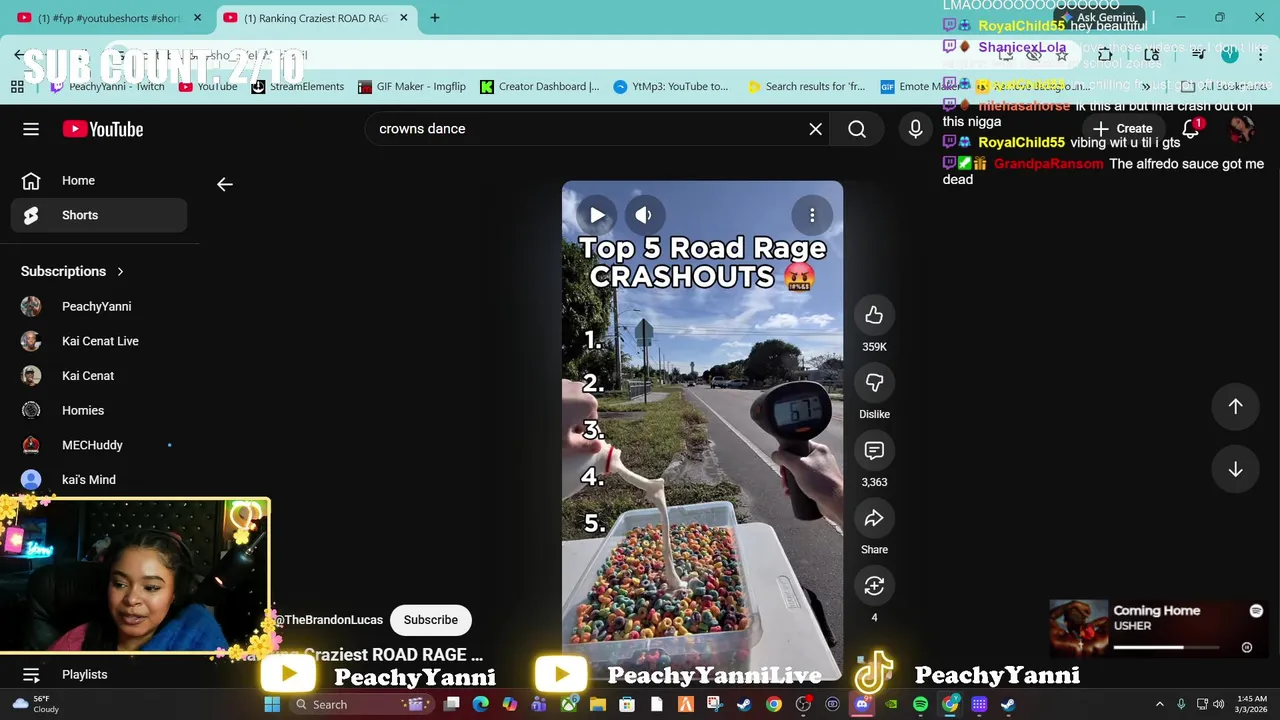1280x720 pixels.
Task: Open the Creator Dashboard bookmark
Action: (539, 87)
